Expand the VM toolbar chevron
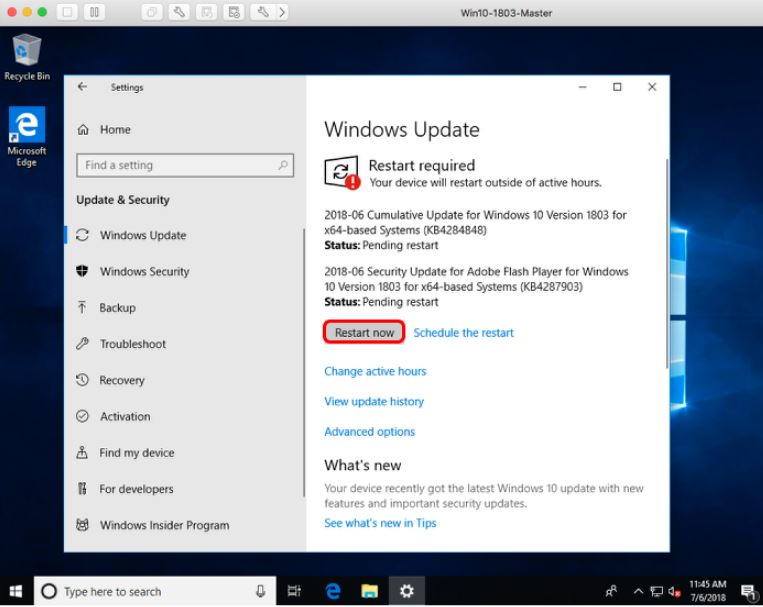The width and height of the screenshot is (763, 607). [282, 12]
